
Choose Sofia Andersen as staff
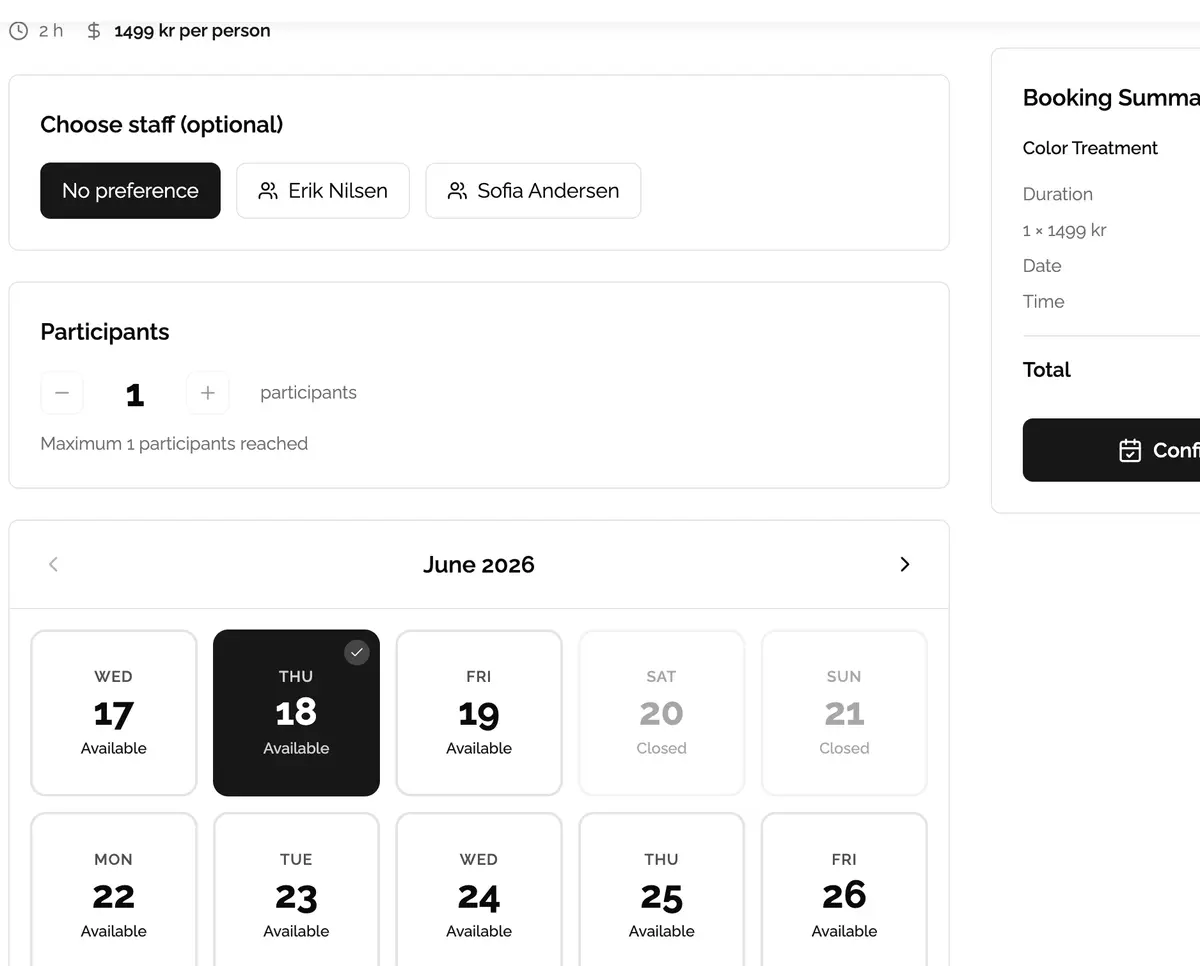[533, 191]
